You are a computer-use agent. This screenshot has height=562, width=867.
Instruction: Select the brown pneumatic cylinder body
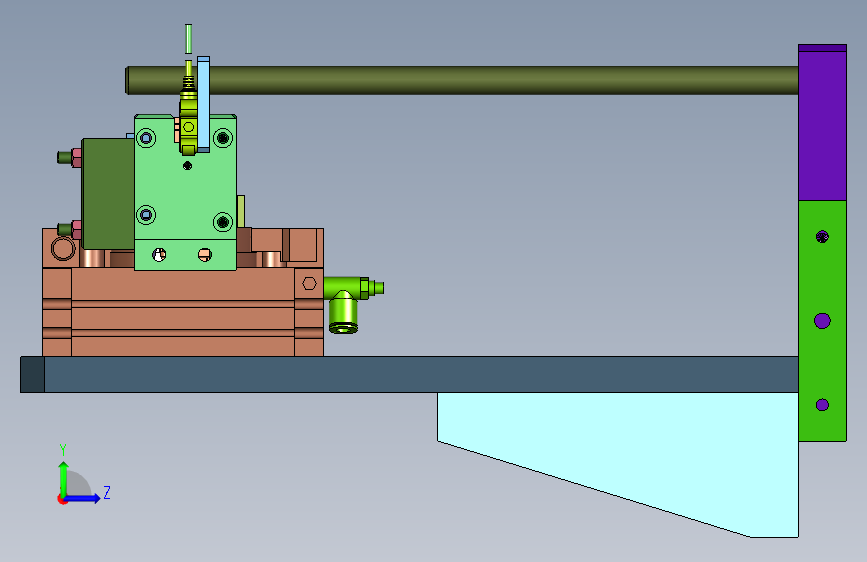coord(182,313)
